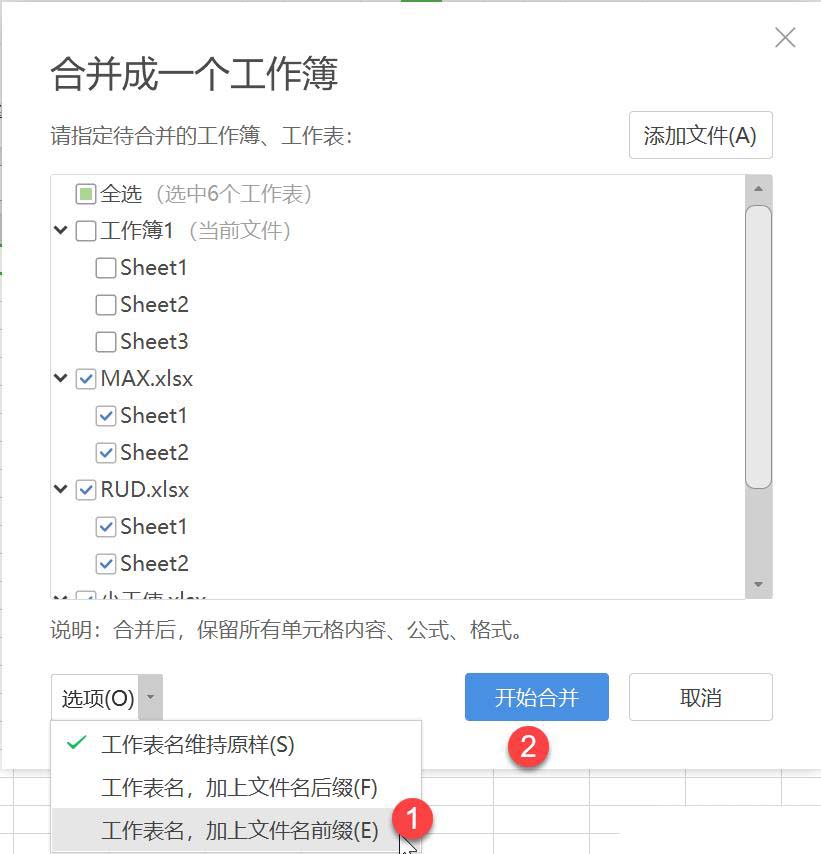Image resolution: width=821 pixels, height=854 pixels.
Task: Collapse the MAX.xlsx tree node
Action: [60, 378]
